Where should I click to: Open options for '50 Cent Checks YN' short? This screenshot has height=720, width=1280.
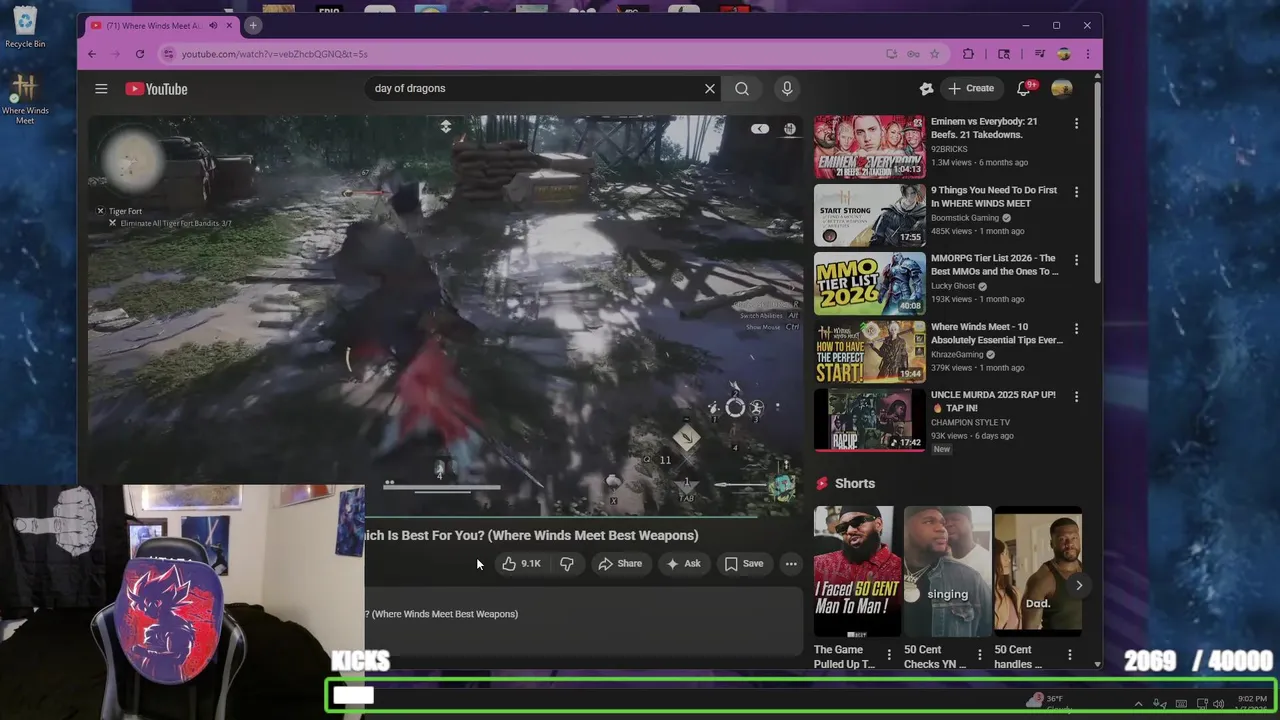click(979, 656)
